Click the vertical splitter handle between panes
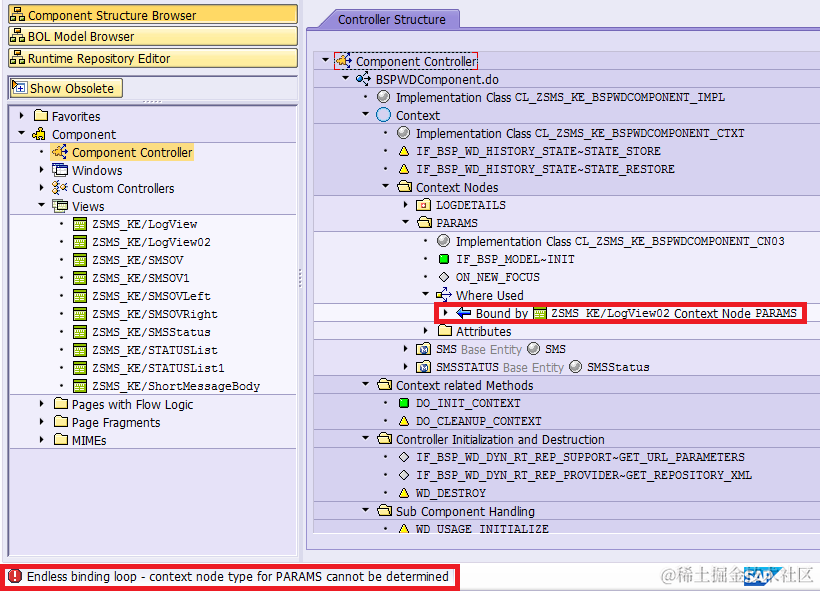The width and height of the screenshot is (820, 591). [x=300, y=278]
